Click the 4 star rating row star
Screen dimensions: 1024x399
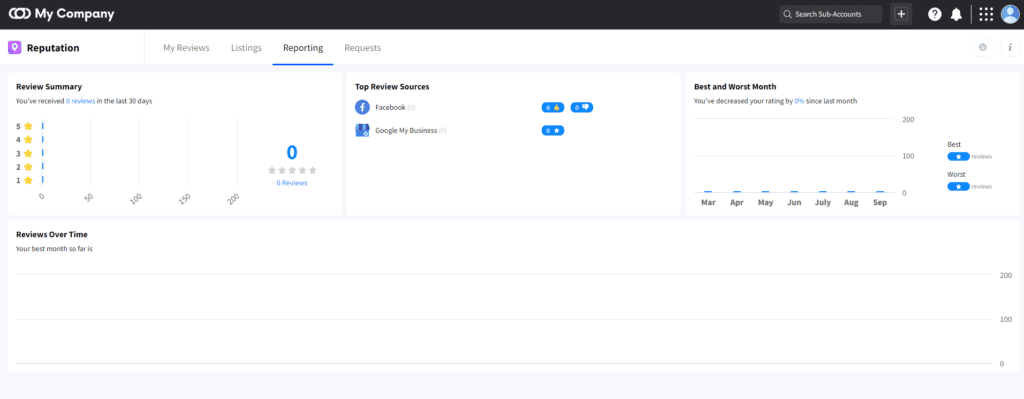pos(28,139)
